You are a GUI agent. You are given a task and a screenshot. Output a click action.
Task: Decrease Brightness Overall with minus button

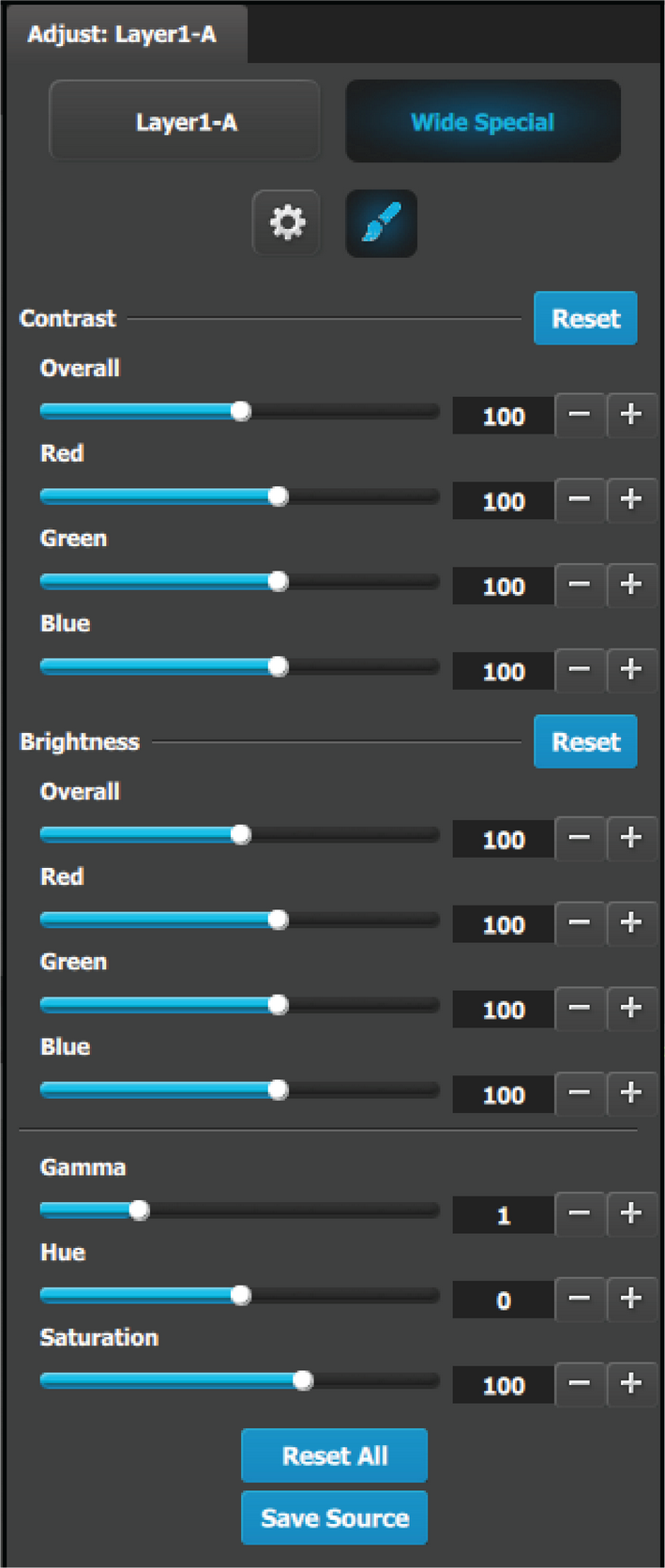[580, 837]
